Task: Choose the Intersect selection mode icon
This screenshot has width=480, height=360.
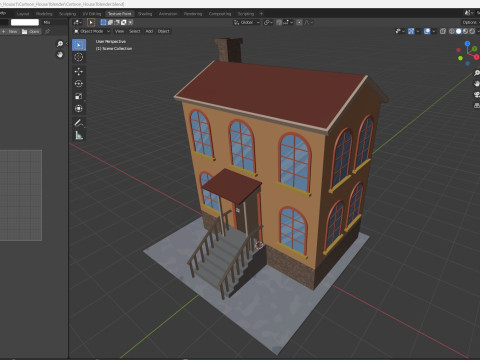Action: [x=130, y=22]
